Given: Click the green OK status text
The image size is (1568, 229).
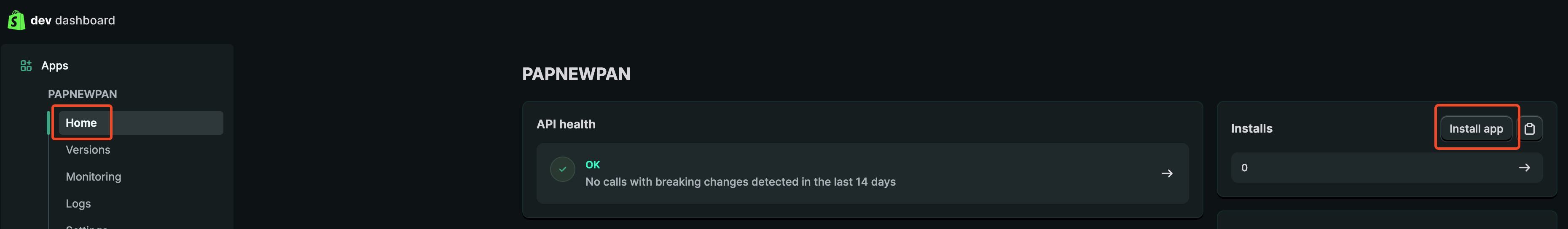Looking at the screenshot, I should point(592,165).
